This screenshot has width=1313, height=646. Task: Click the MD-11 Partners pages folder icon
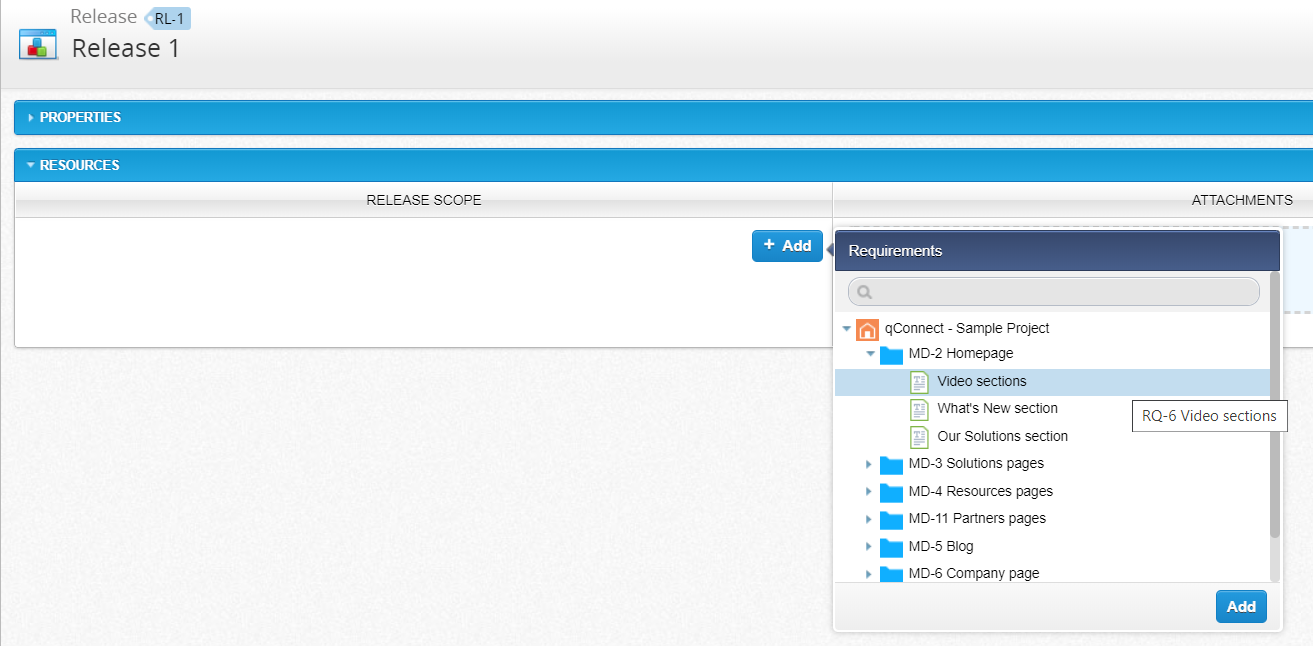point(891,520)
